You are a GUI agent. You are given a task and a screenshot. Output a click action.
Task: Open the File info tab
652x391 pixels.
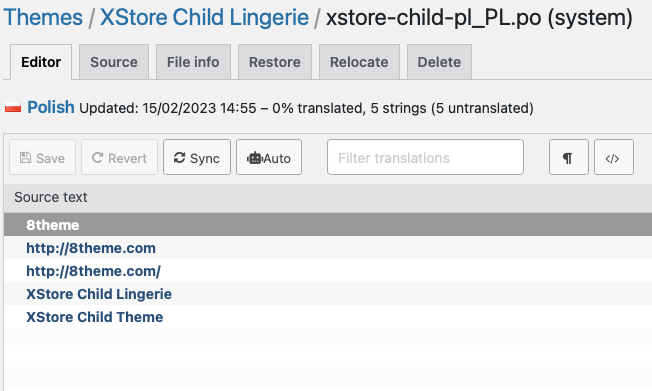pos(193,62)
